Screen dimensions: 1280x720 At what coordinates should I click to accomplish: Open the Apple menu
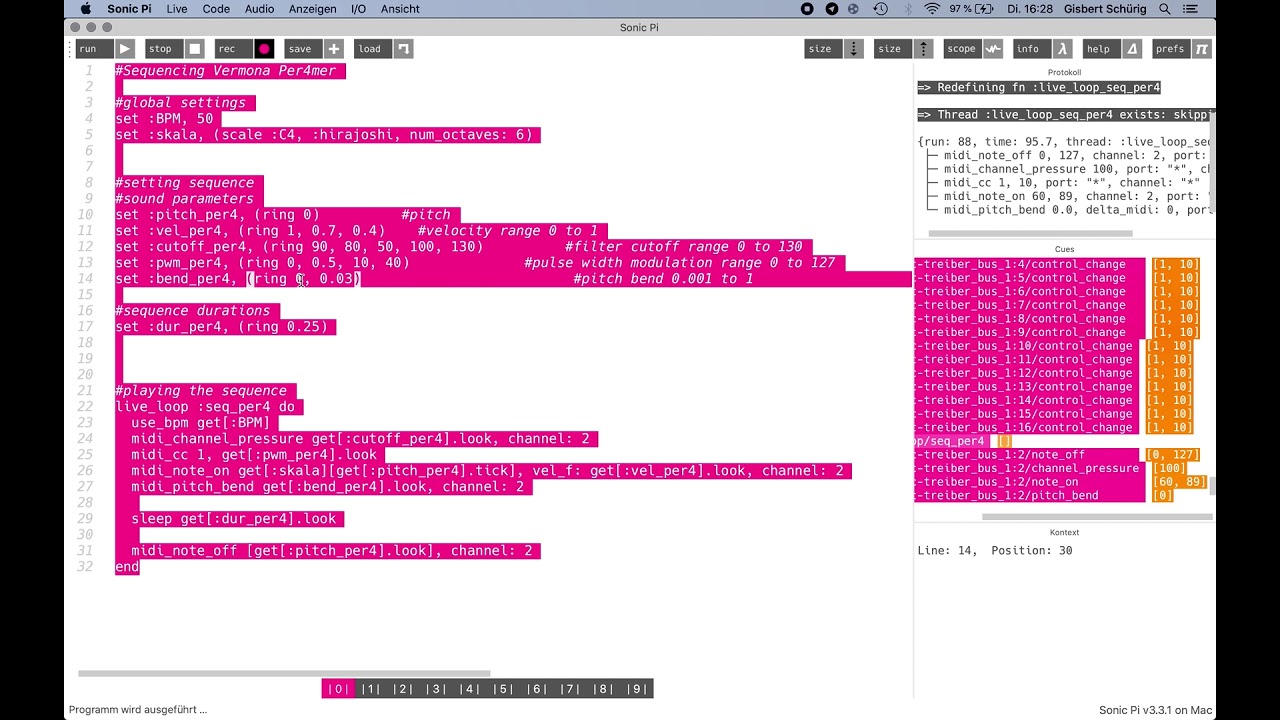click(x=84, y=9)
